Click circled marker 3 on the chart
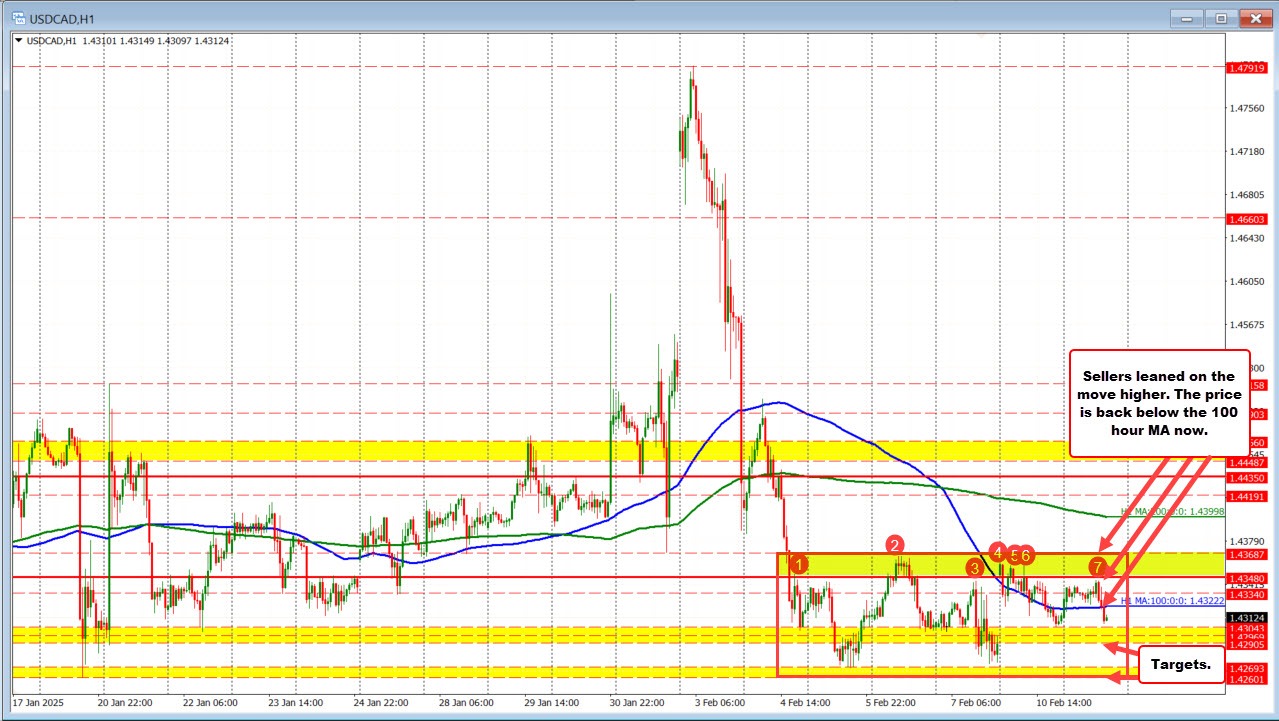The image size is (1279, 721). click(973, 569)
